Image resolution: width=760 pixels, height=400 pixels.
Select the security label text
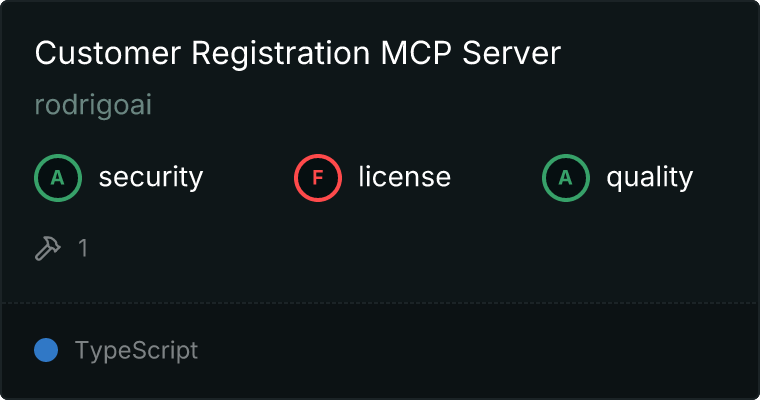click(151, 177)
